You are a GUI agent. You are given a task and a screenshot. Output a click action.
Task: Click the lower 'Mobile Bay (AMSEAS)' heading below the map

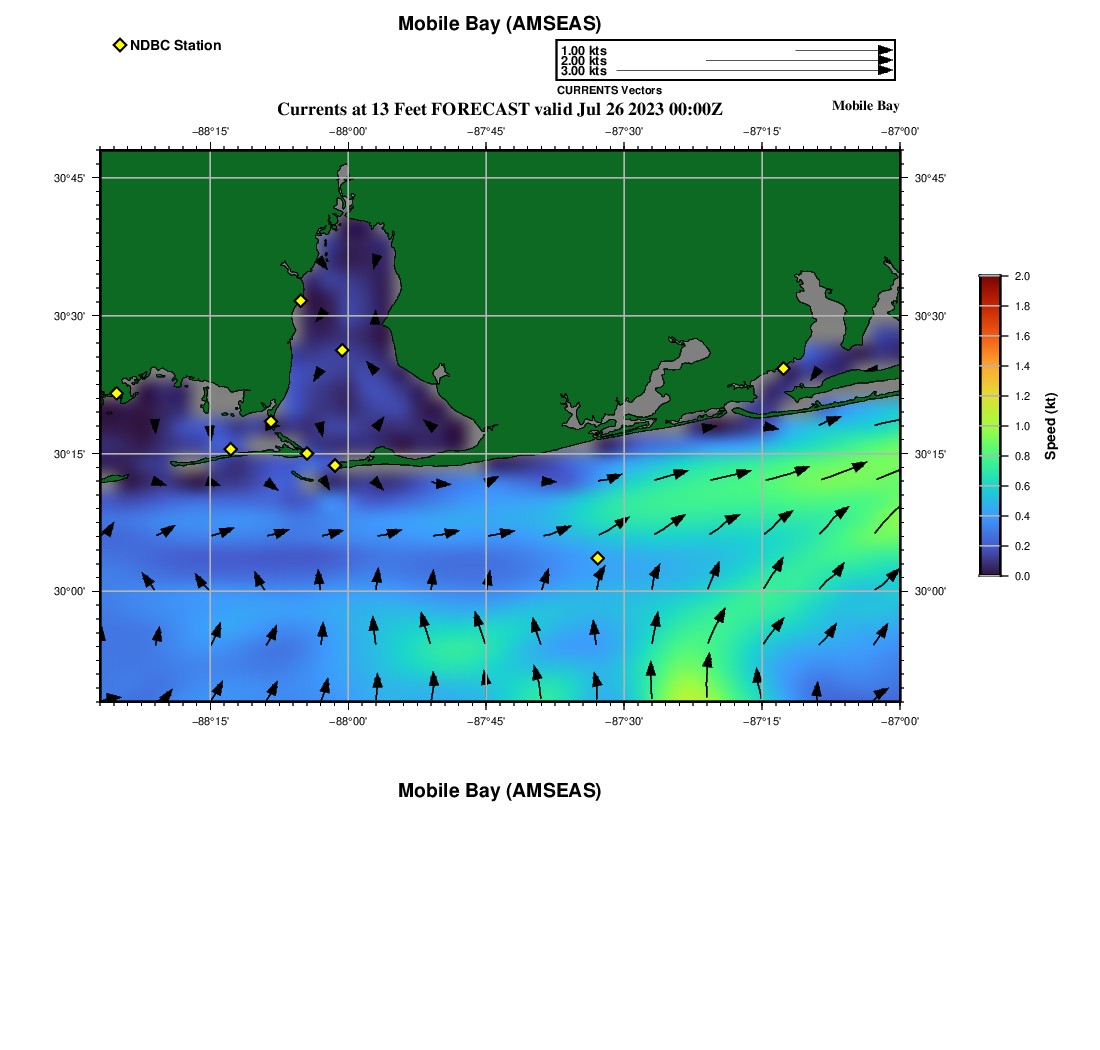pos(499,791)
